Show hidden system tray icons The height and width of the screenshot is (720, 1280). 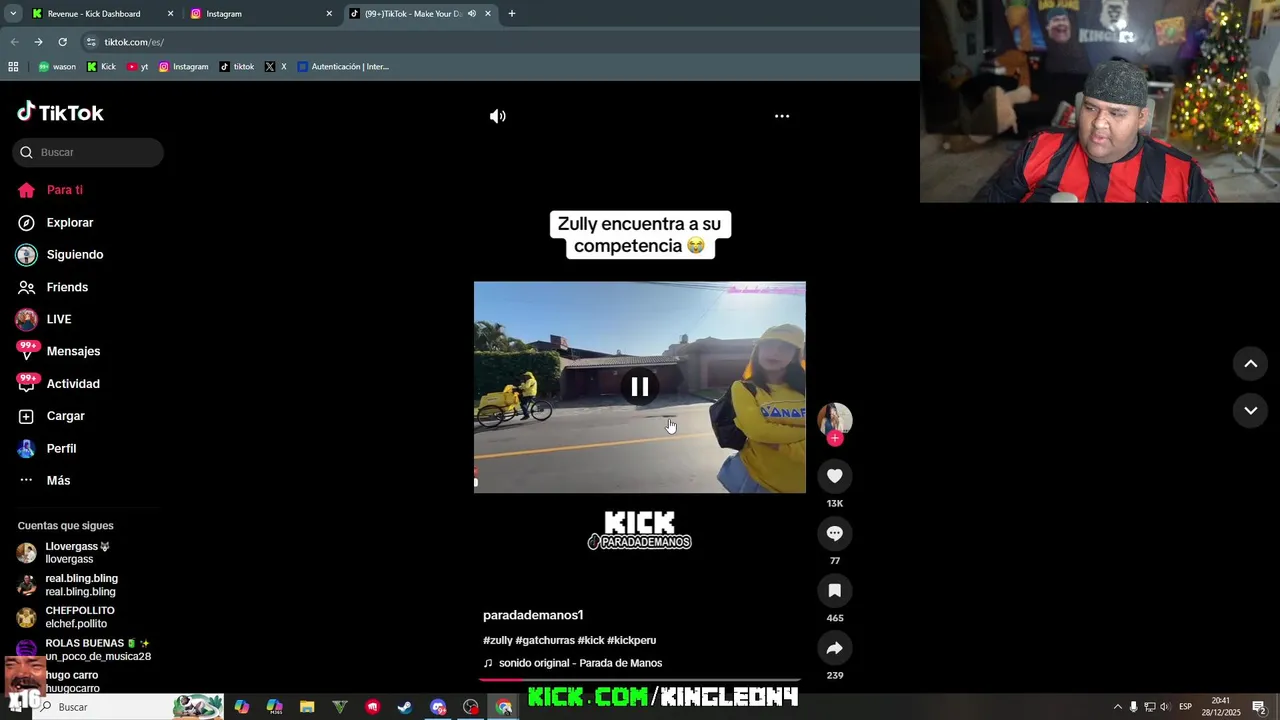pos(1118,707)
